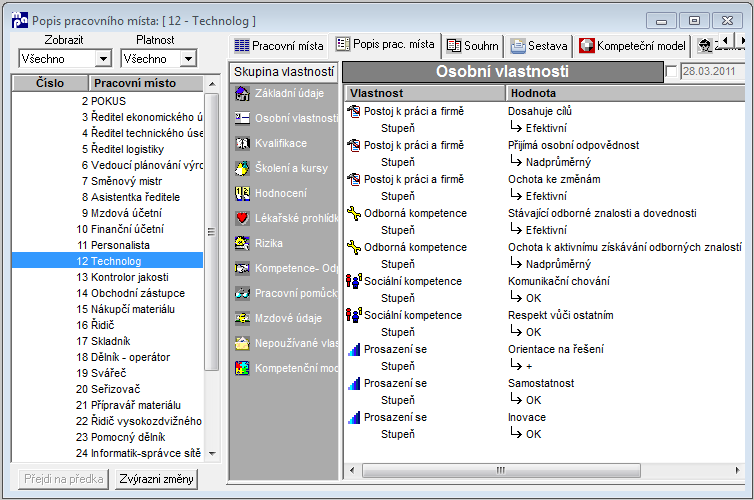
Task: Select the Hodnocení group icon
Action: tap(242, 193)
